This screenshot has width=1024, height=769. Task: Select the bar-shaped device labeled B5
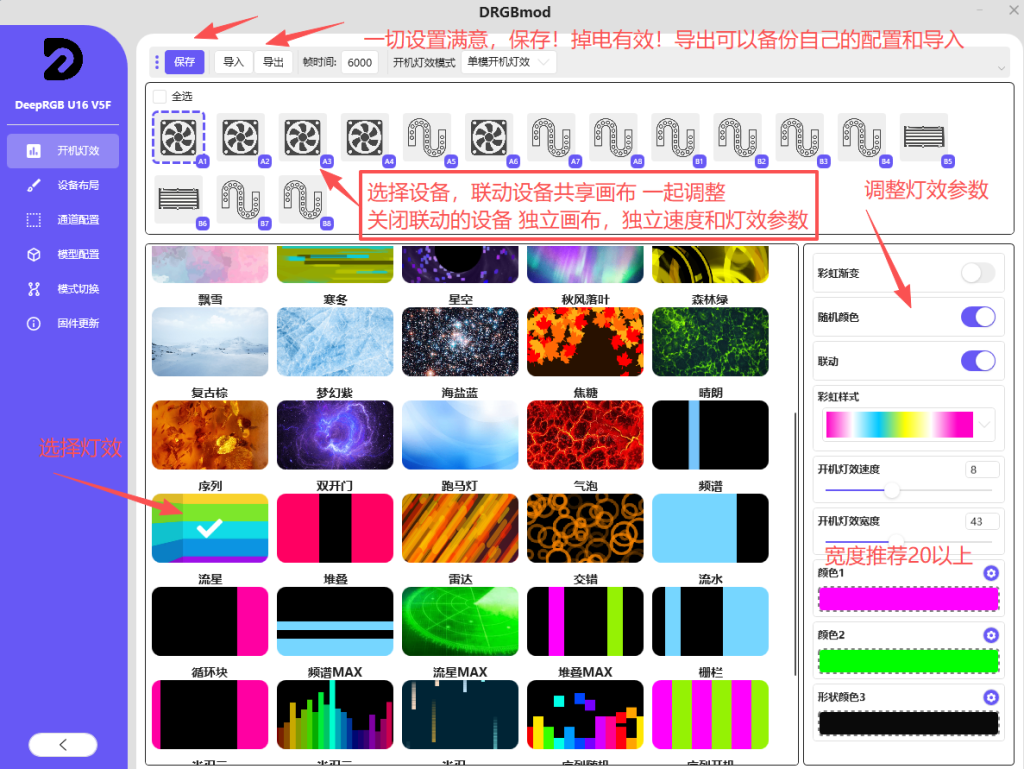[x=923, y=137]
